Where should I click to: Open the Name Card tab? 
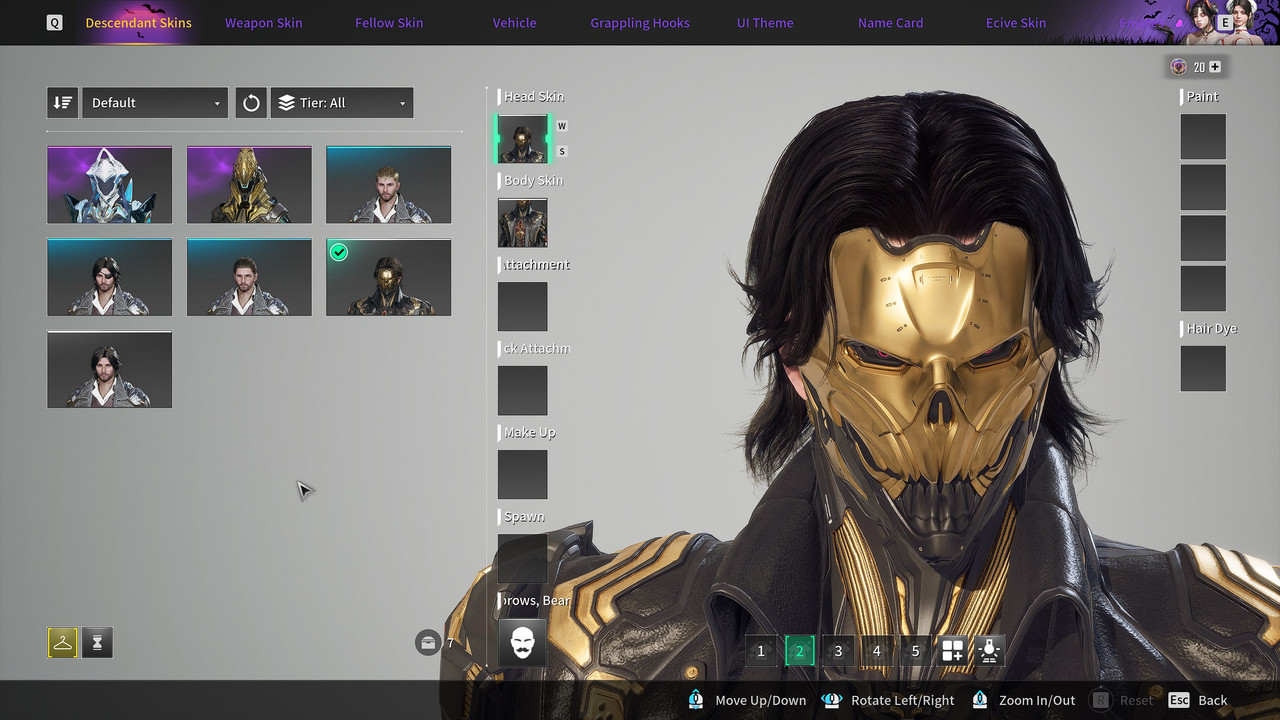[x=890, y=22]
